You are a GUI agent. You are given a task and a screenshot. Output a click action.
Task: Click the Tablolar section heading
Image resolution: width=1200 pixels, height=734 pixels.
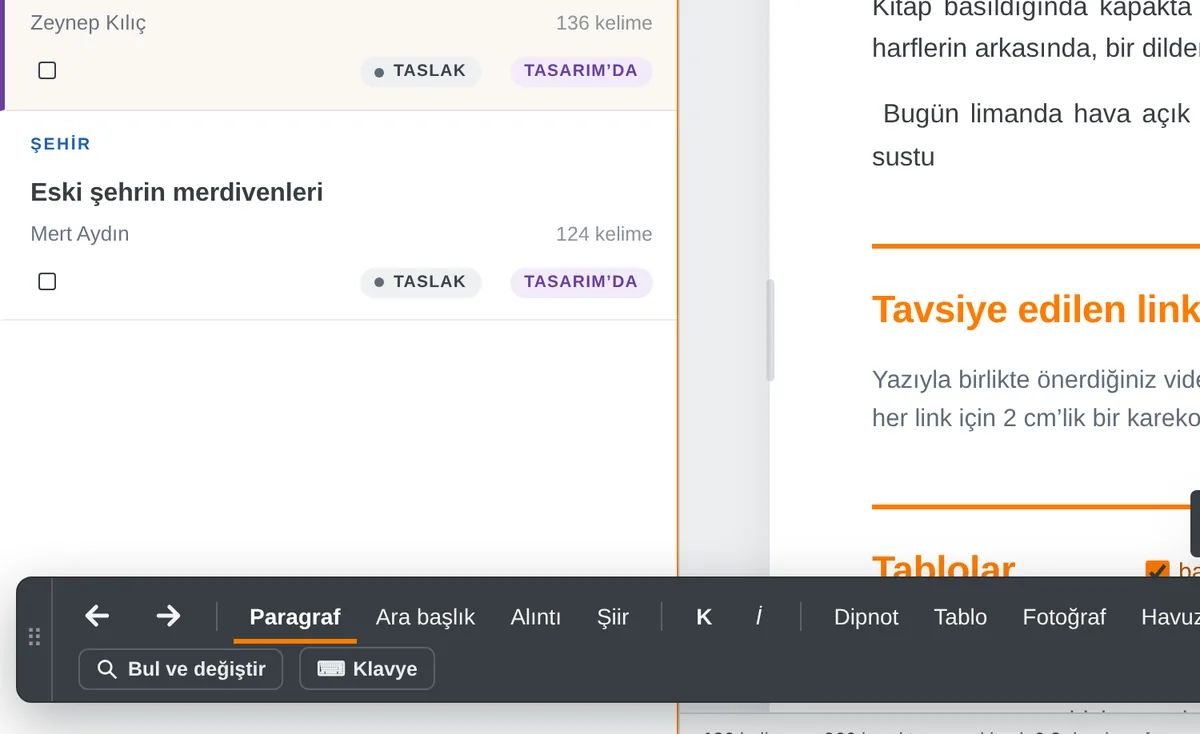(943, 569)
